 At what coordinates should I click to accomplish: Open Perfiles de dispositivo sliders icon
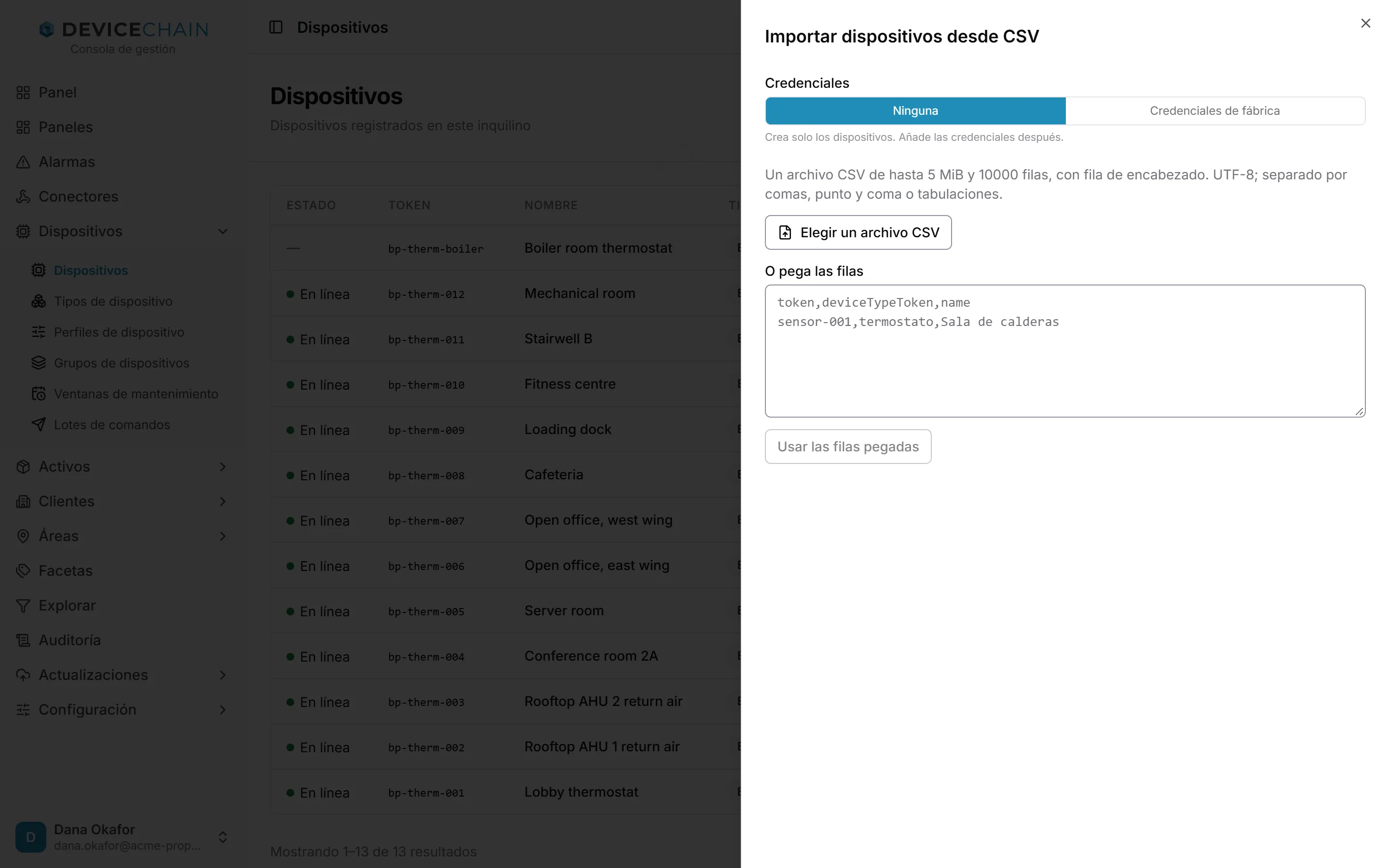[x=39, y=332]
